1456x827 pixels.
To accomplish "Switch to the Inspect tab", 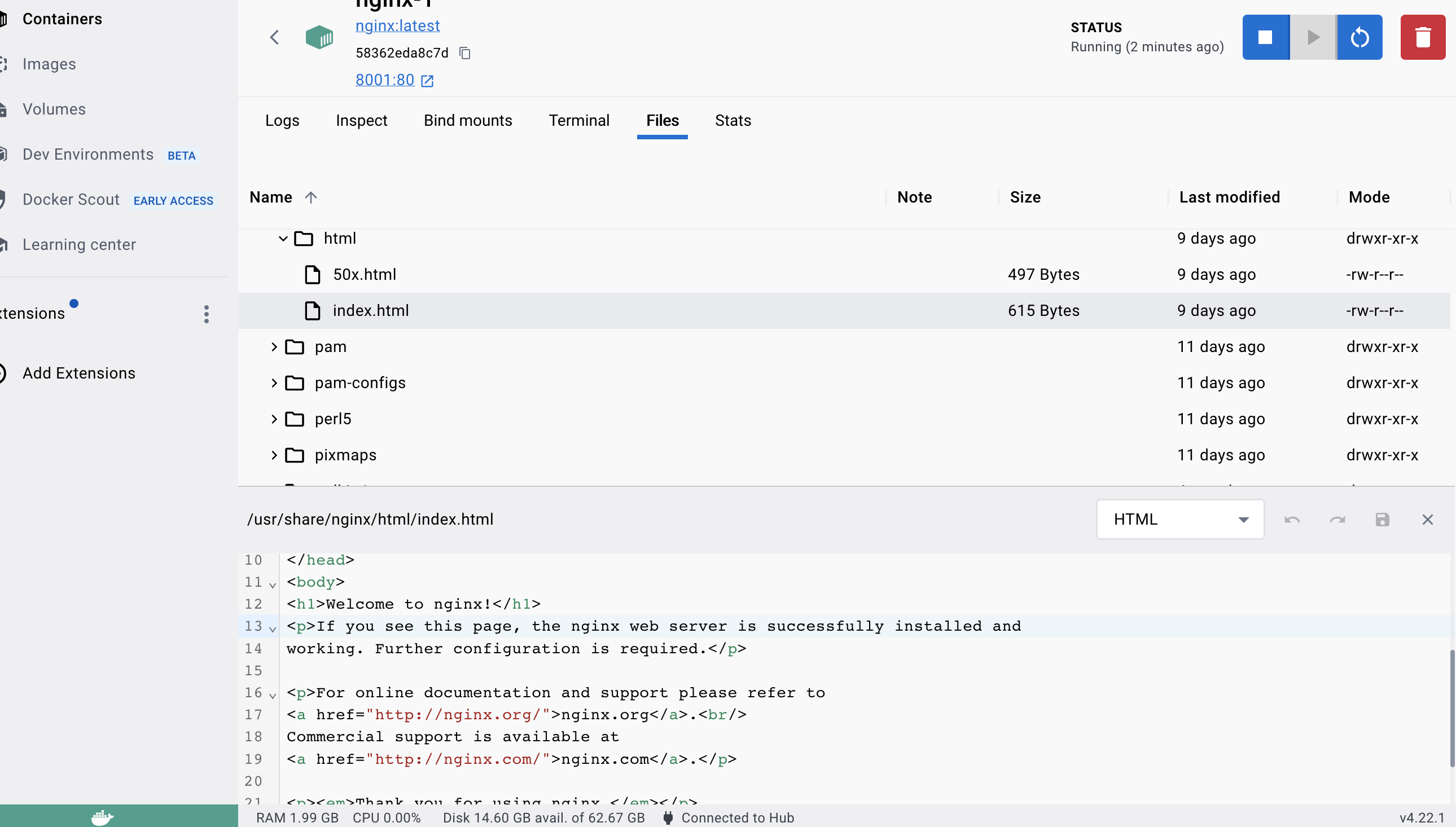I will pos(361,120).
